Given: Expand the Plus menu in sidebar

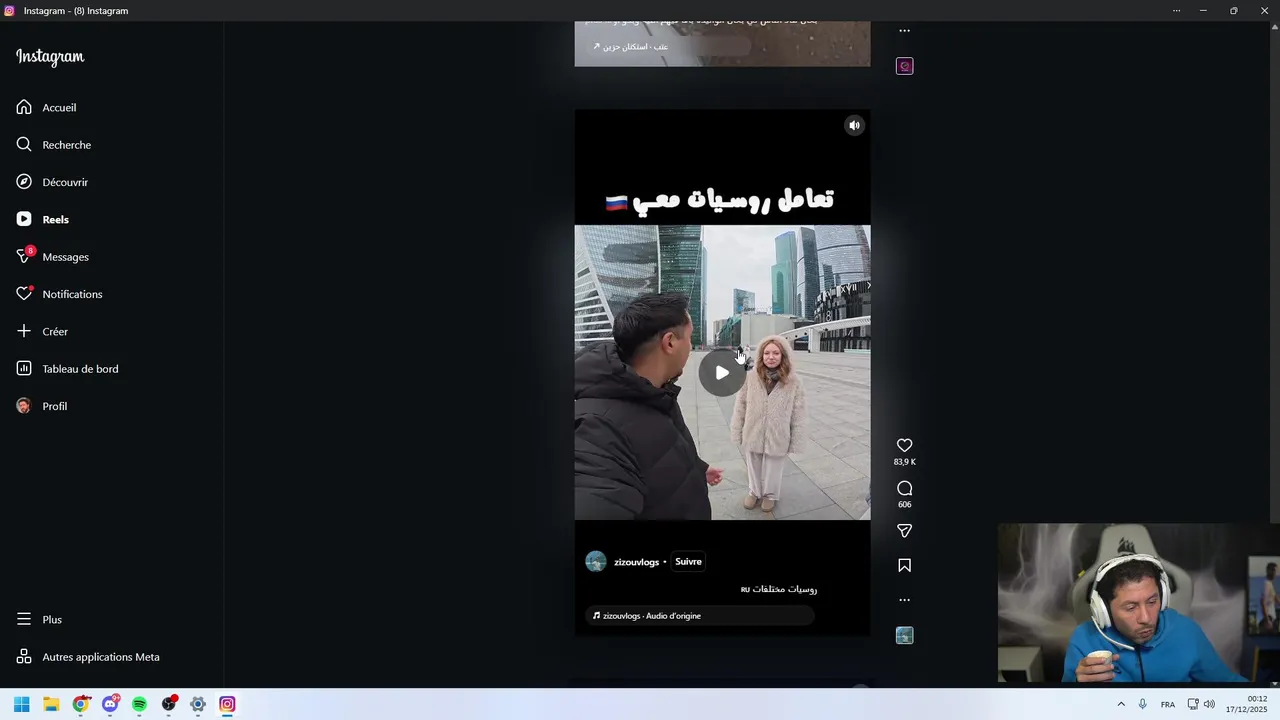Looking at the screenshot, I should point(39,619).
